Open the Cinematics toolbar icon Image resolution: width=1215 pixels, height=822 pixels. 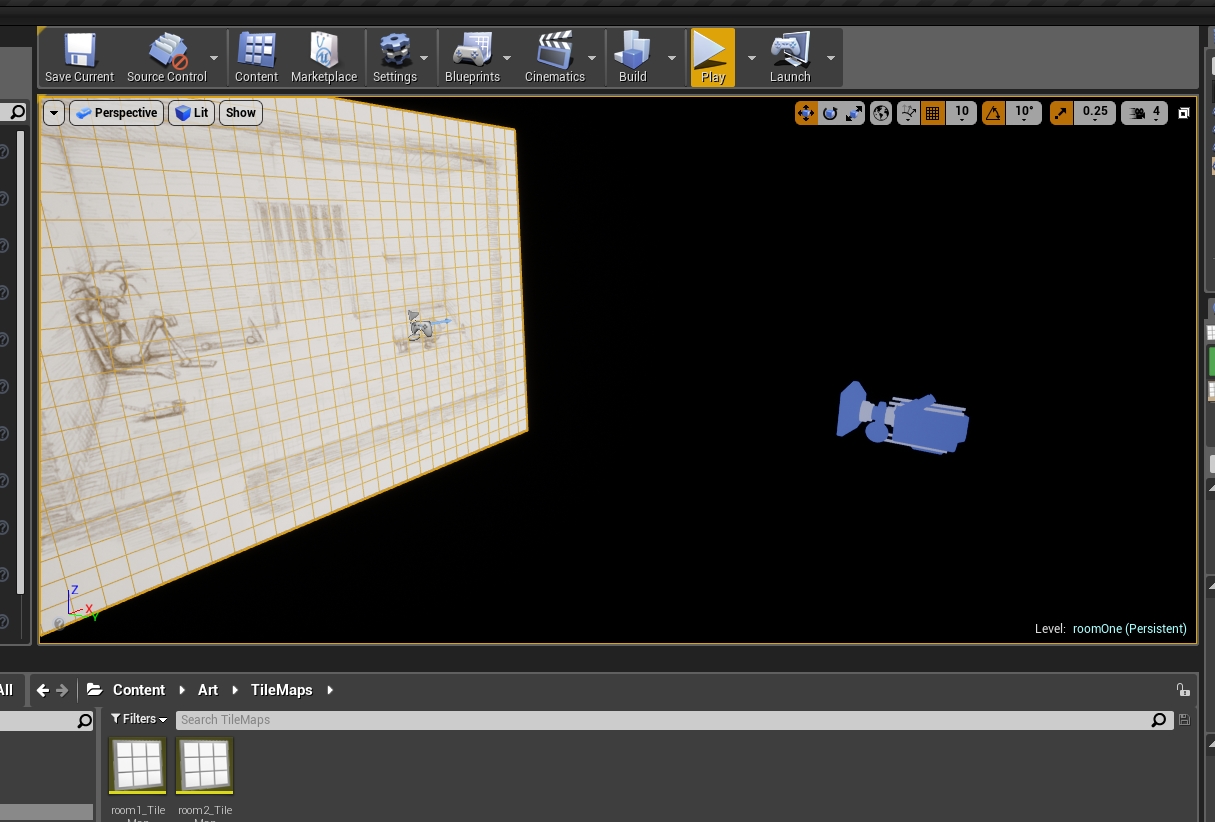tap(555, 58)
